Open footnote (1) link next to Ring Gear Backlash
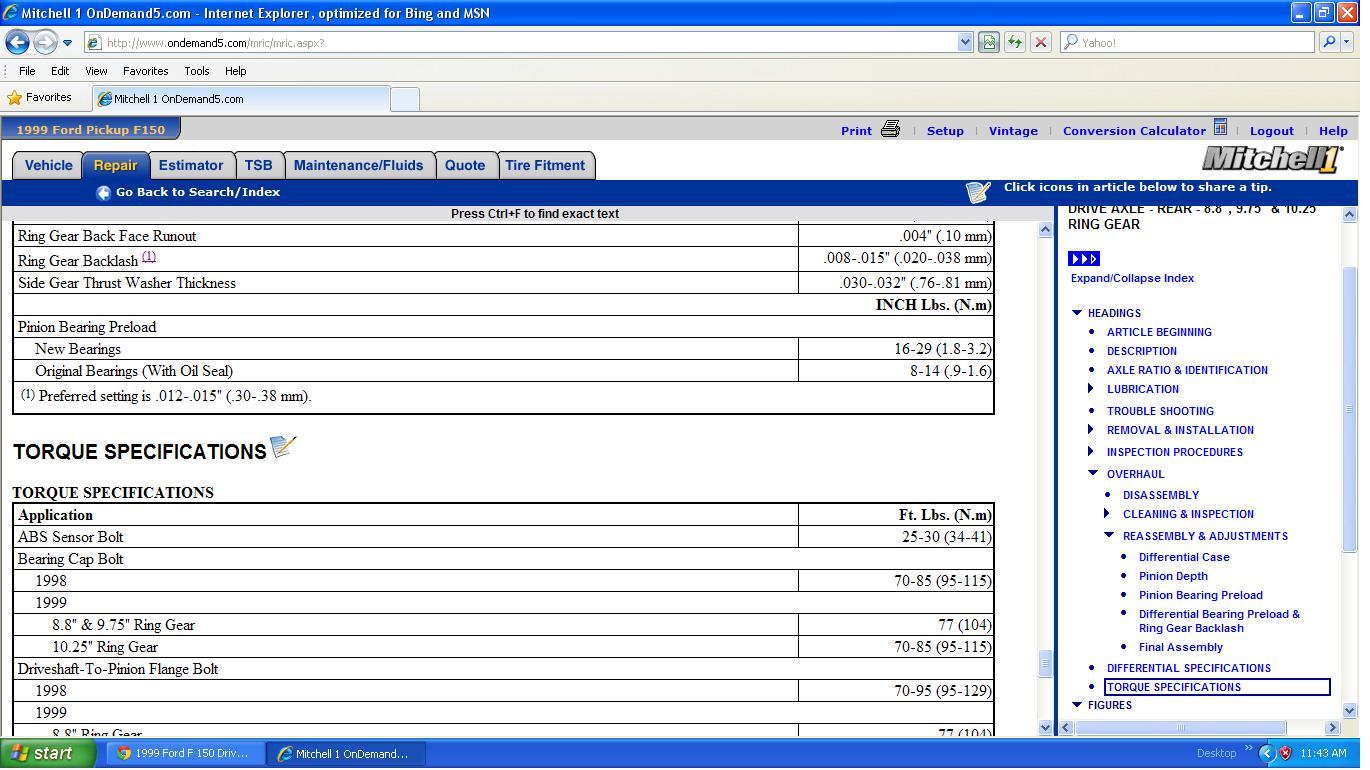1370x770 pixels. pos(149,257)
